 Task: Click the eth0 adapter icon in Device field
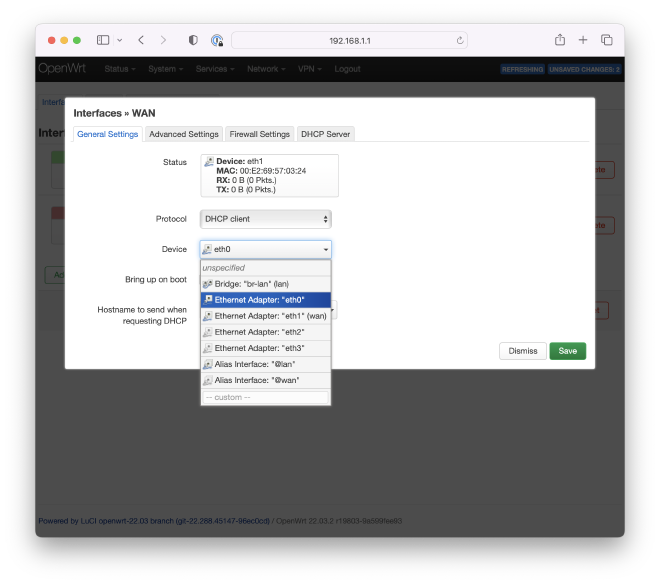point(207,249)
